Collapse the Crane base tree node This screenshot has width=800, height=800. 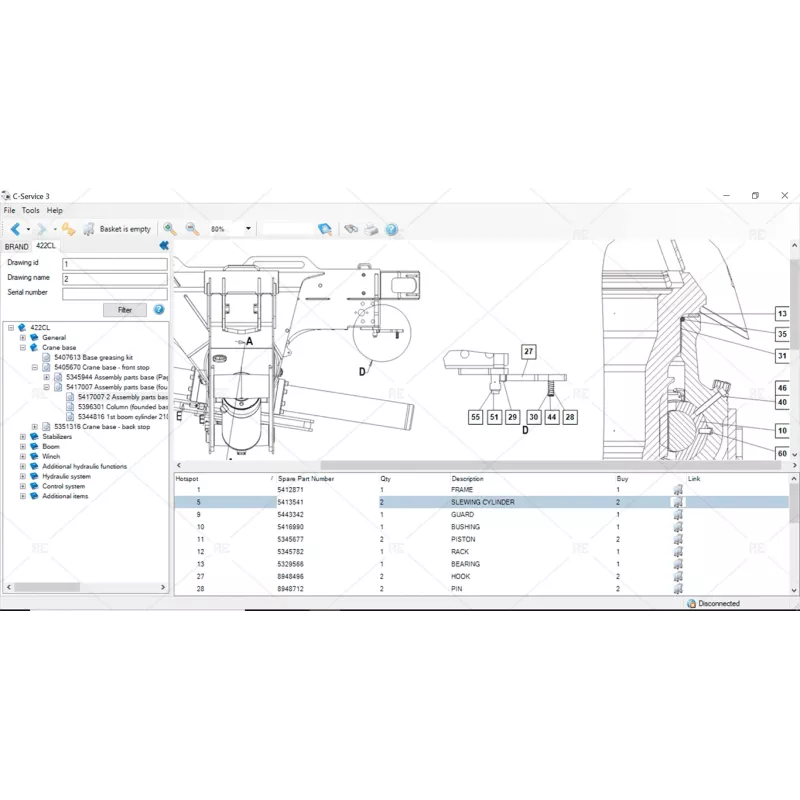[x=22, y=347]
